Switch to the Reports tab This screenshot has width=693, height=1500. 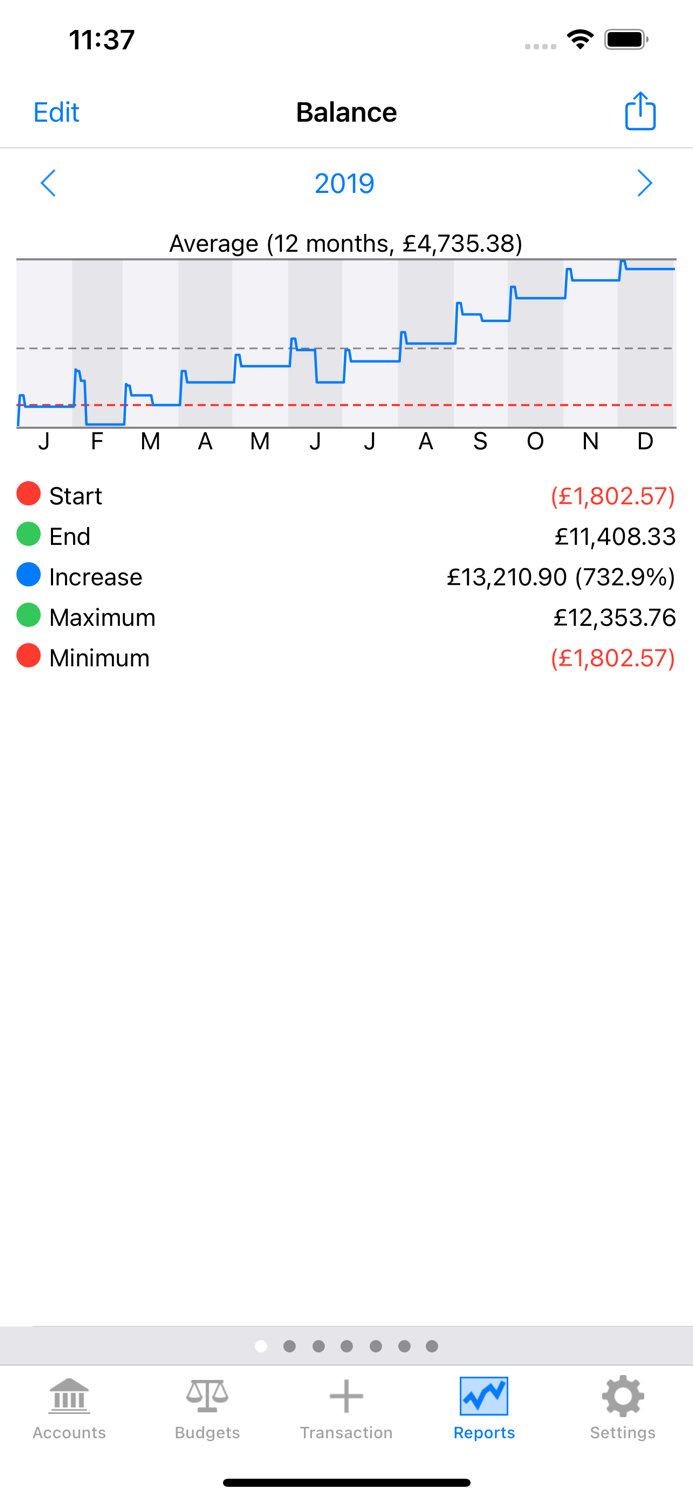[483, 1409]
